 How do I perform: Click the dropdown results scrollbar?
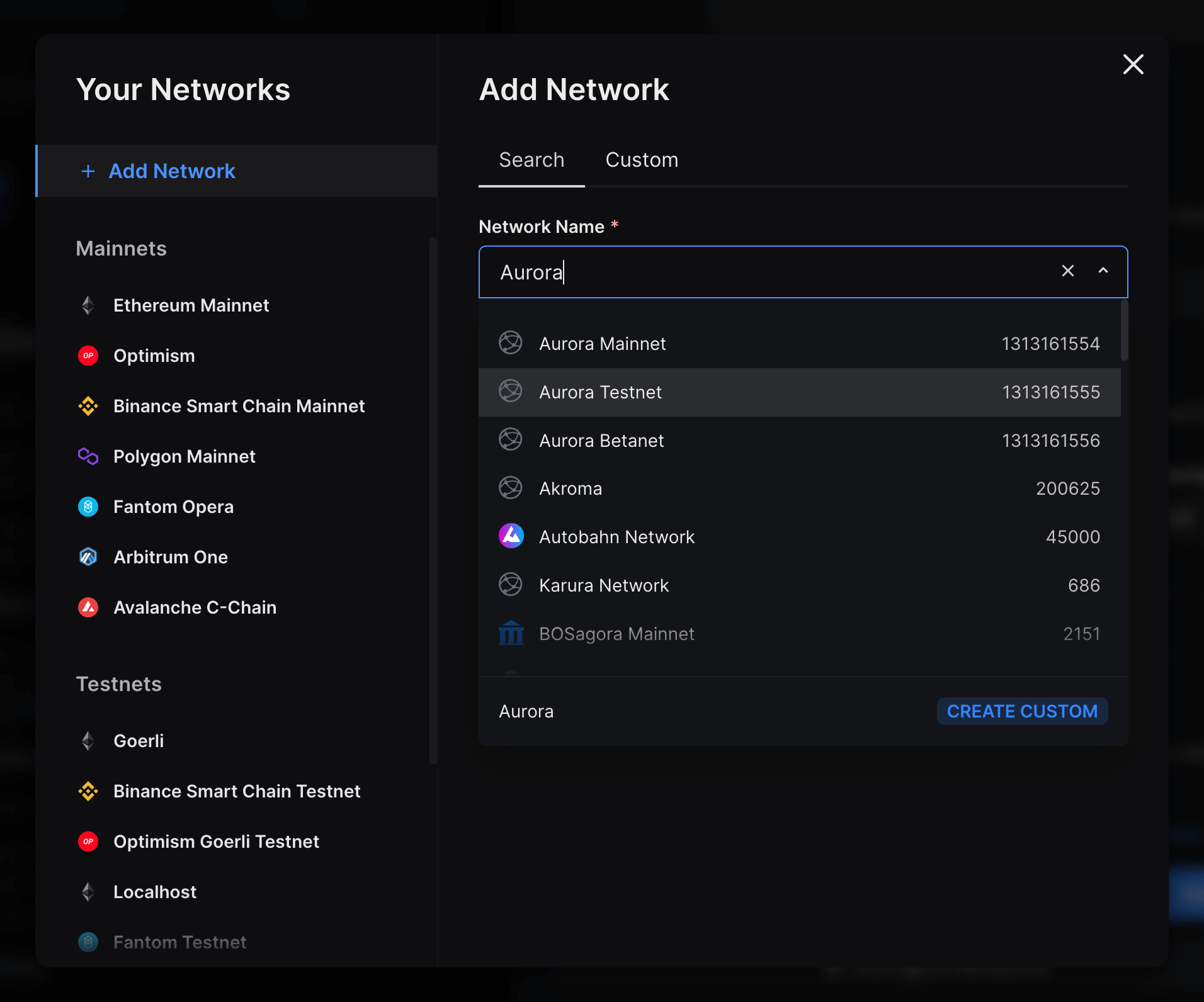tap(1125, 330)
